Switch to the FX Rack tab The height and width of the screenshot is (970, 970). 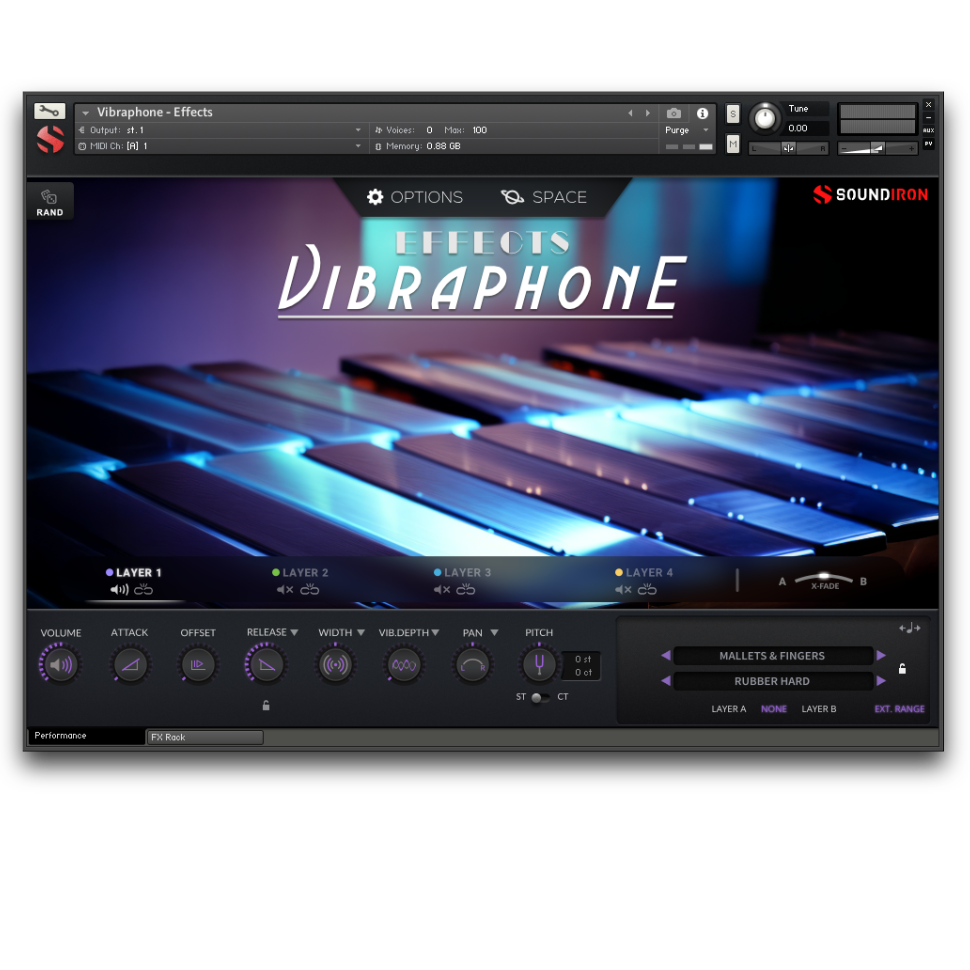(205, 737)
